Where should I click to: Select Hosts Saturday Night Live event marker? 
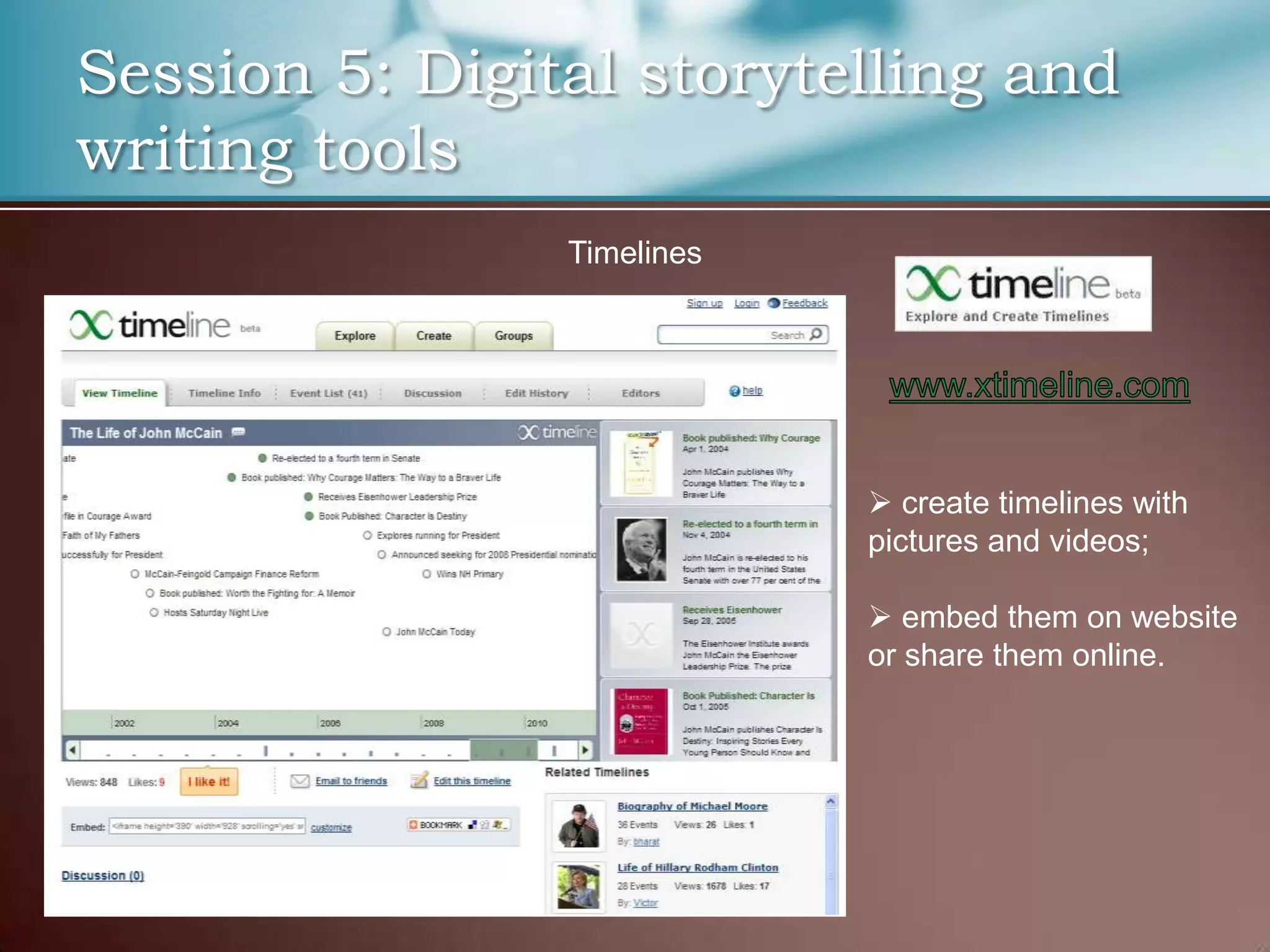pos(154,612)
